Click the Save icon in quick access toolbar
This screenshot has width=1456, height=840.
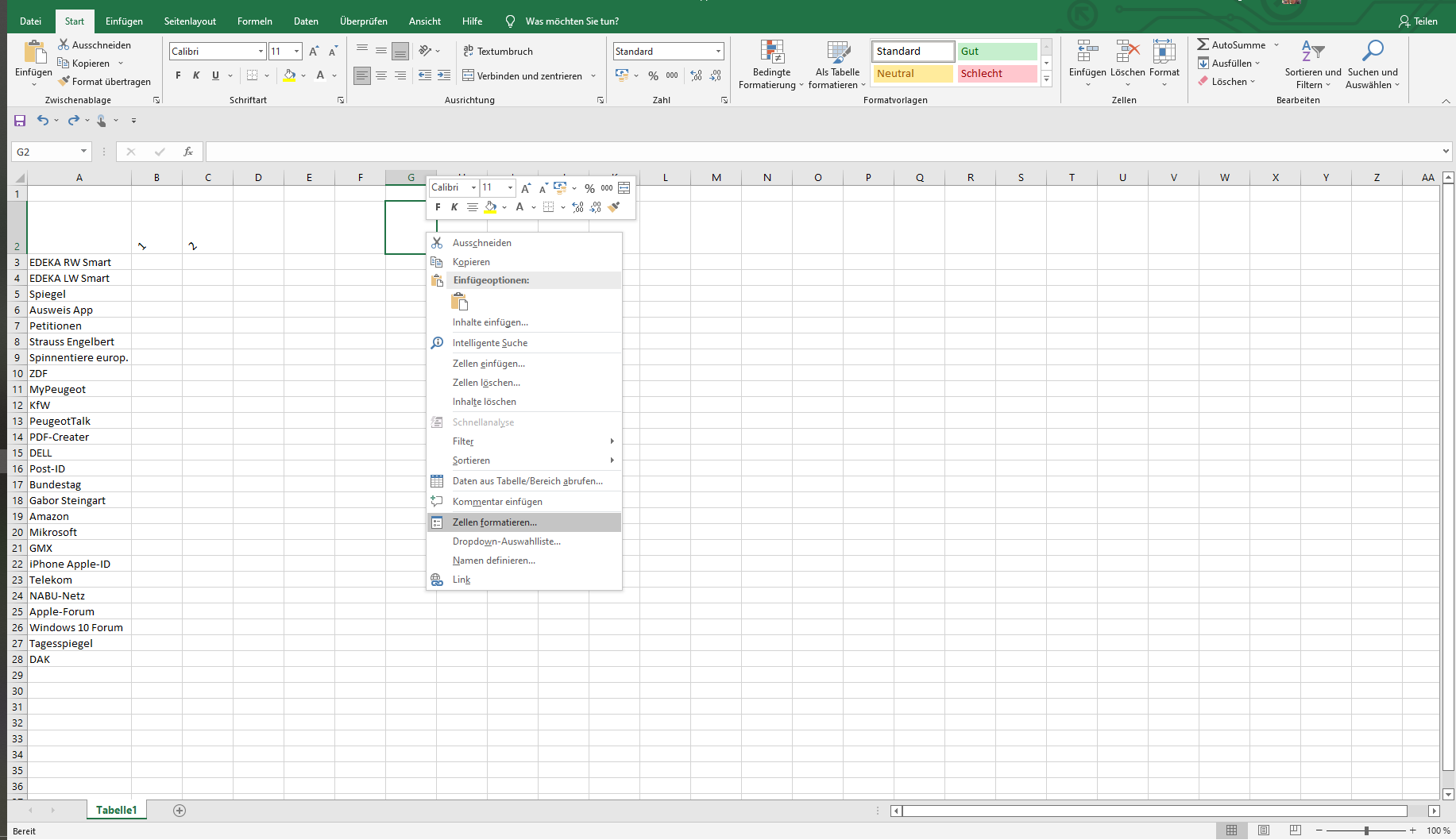pyautogui.click(x=20, y=121)
